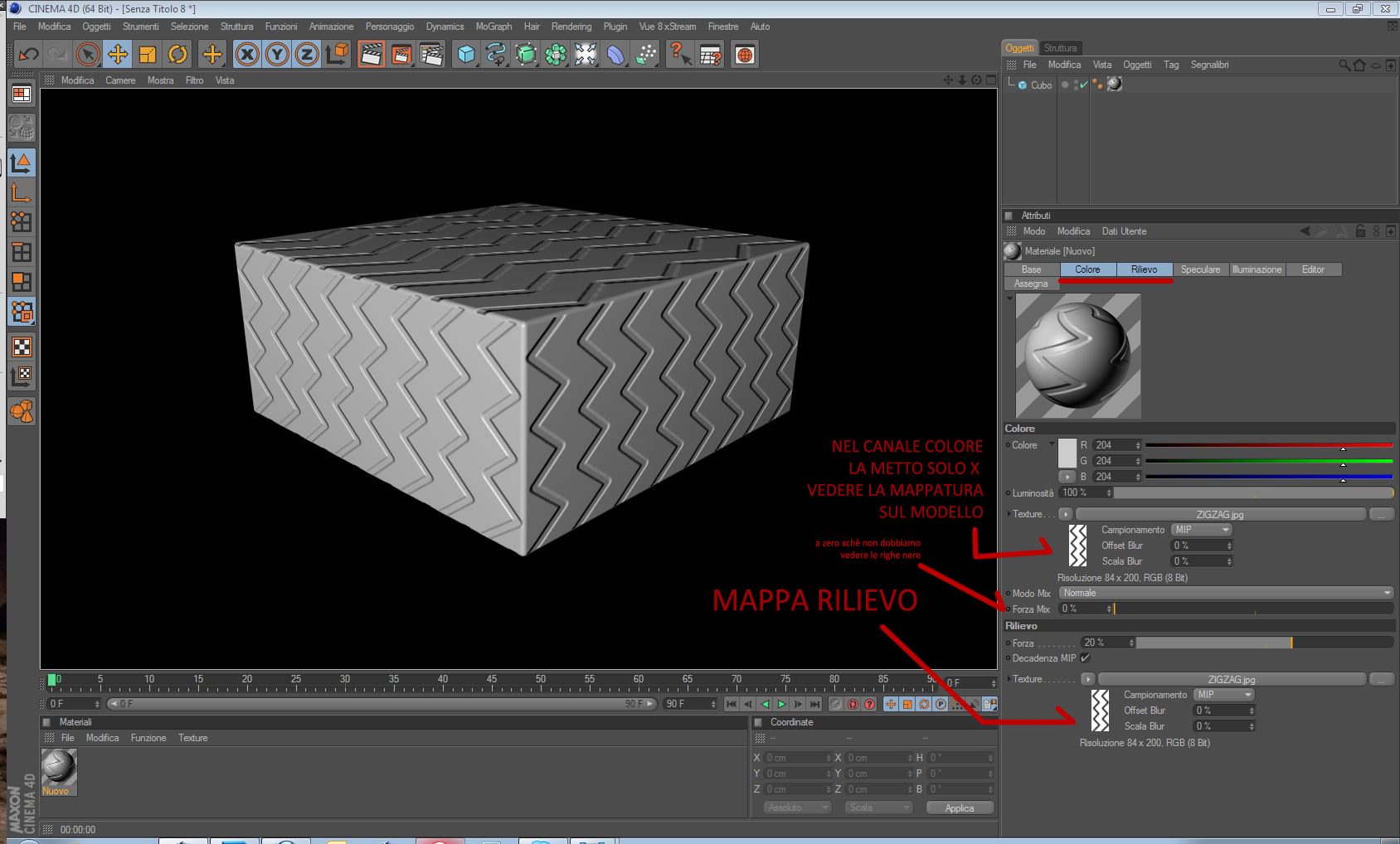1400x844 pixels.
Task: Click the material tag on Cubo
Action: pos(1115,84)
